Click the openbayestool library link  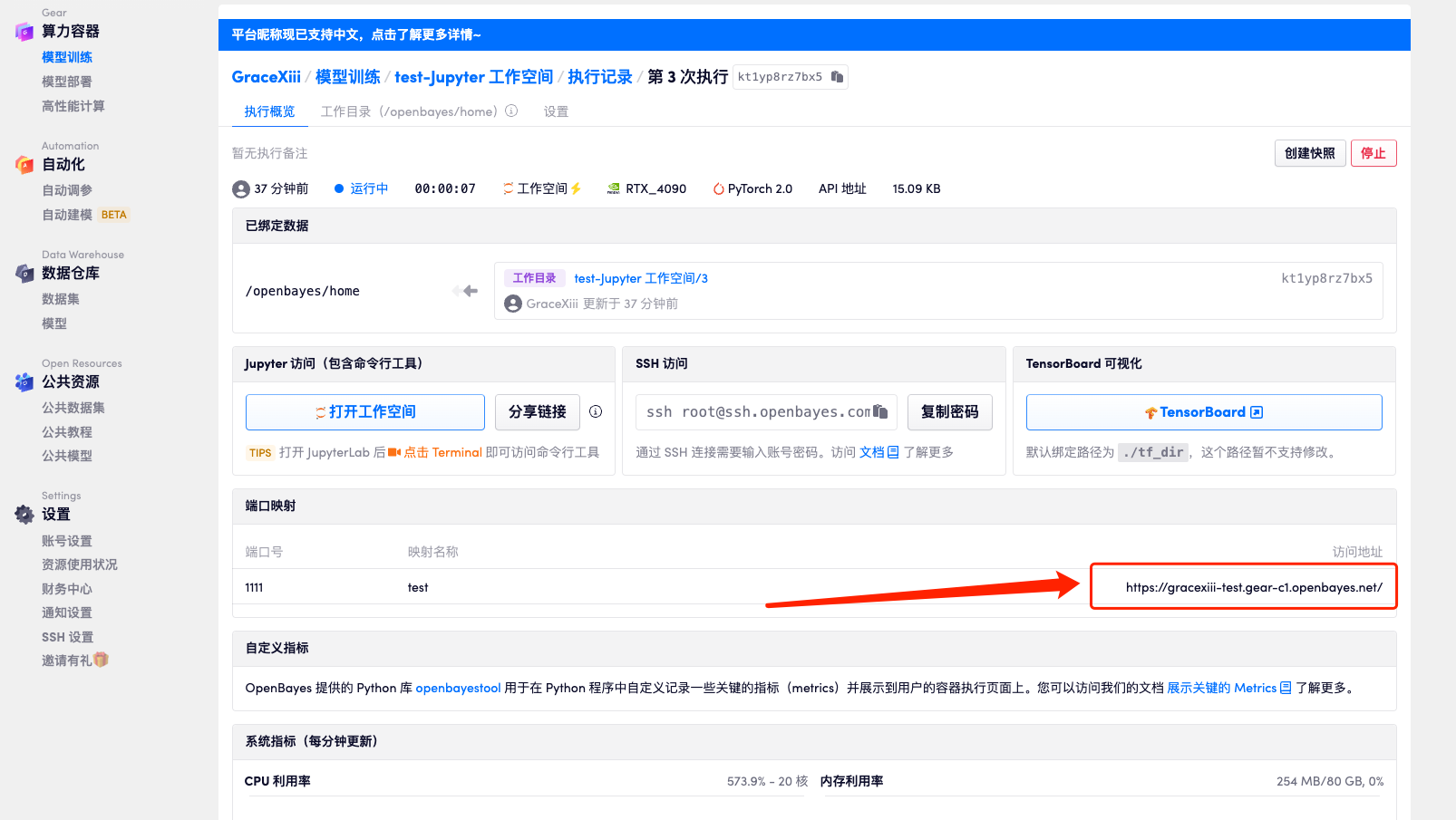point(458,688)
